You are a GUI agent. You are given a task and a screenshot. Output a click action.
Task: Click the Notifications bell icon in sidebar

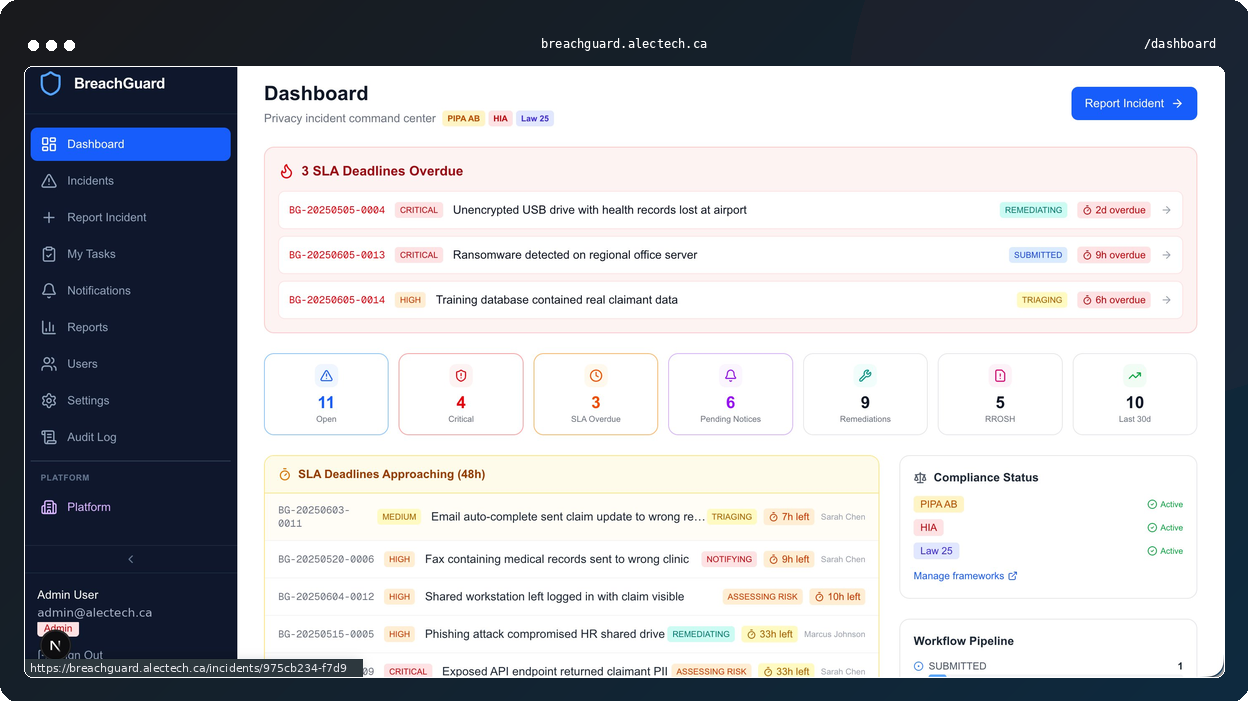(49, 291)
